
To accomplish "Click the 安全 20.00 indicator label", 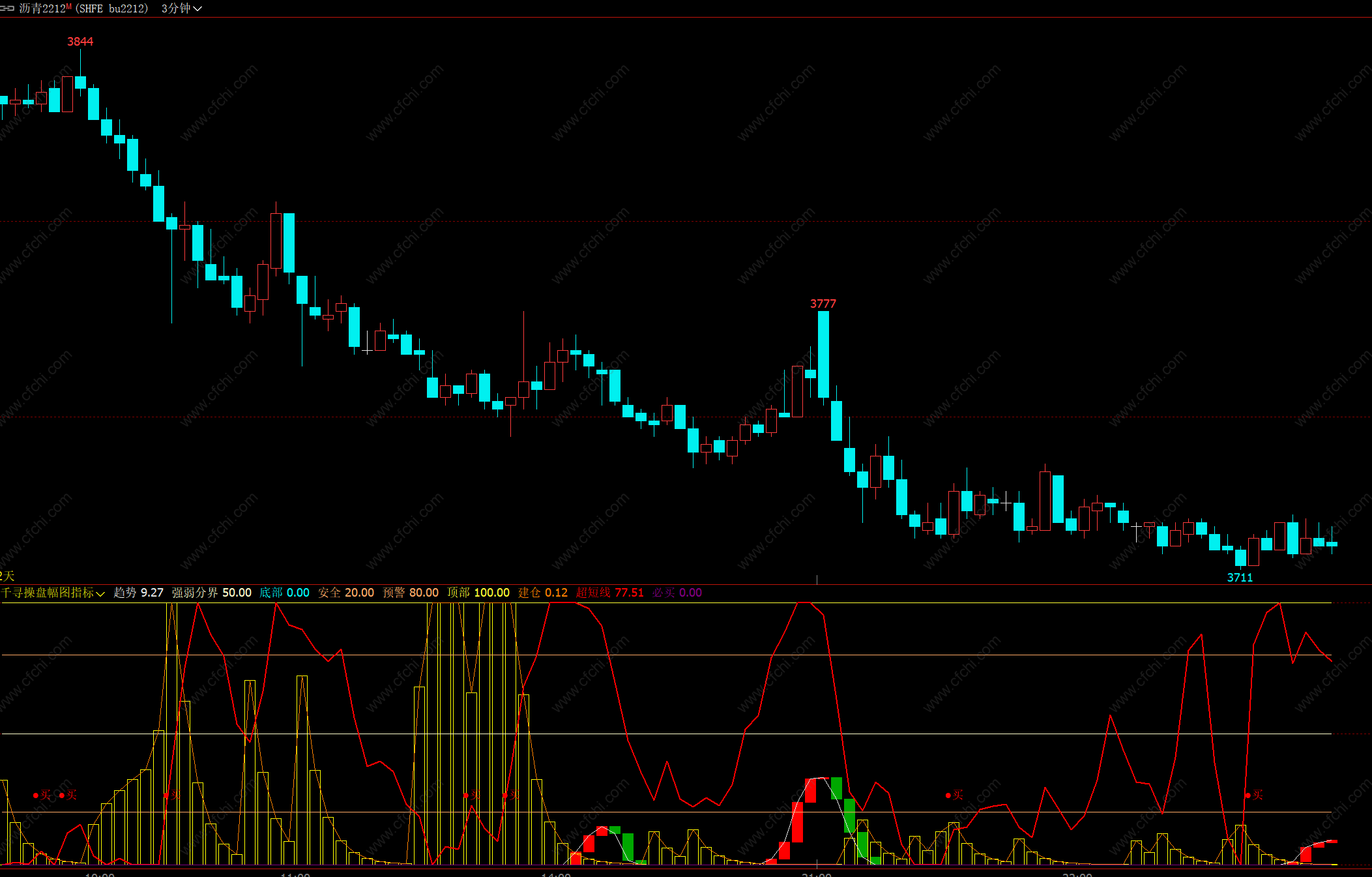I will coord(345,593).
